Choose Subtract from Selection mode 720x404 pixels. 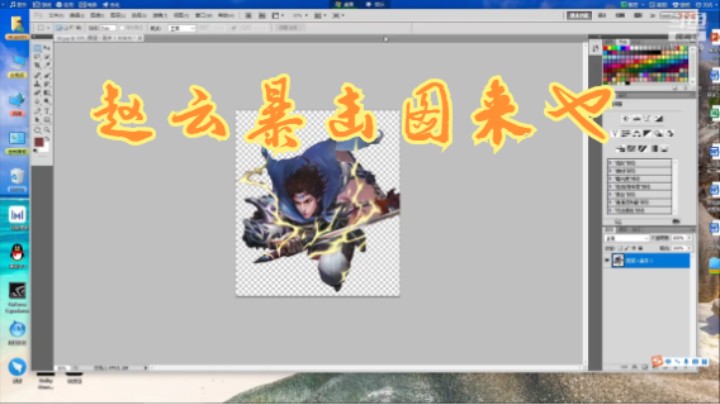(72, 28)
